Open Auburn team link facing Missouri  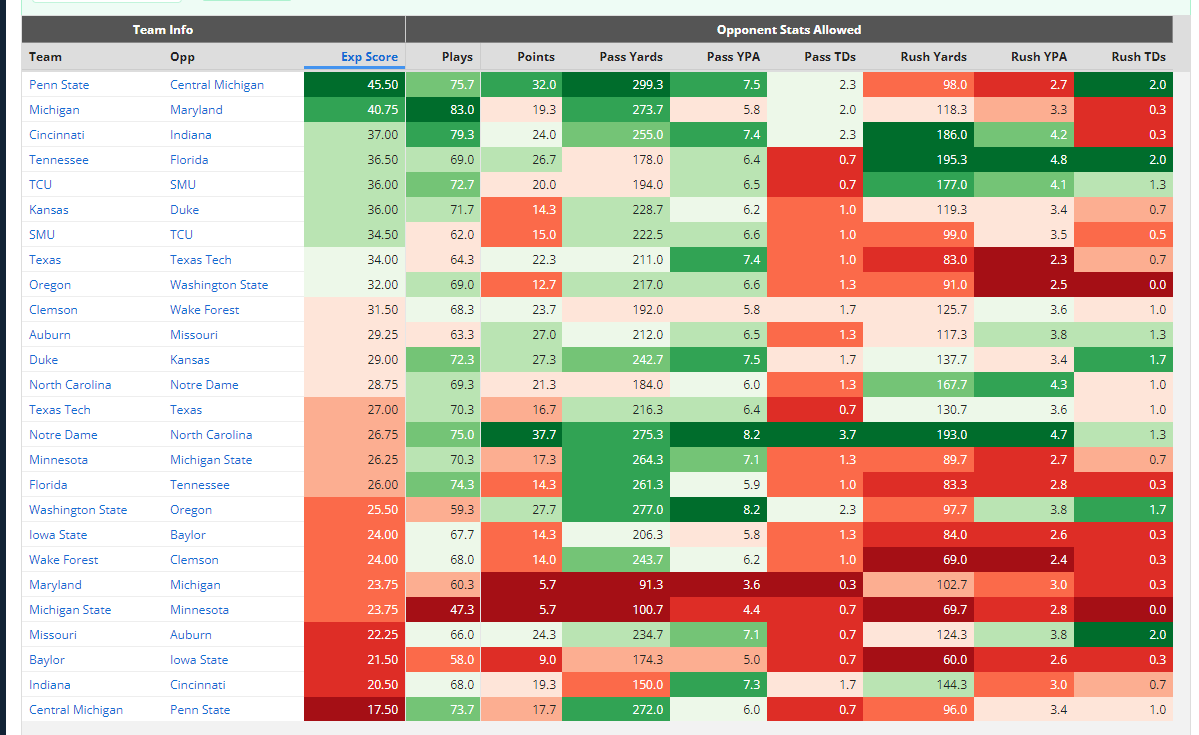coord(50,335)
